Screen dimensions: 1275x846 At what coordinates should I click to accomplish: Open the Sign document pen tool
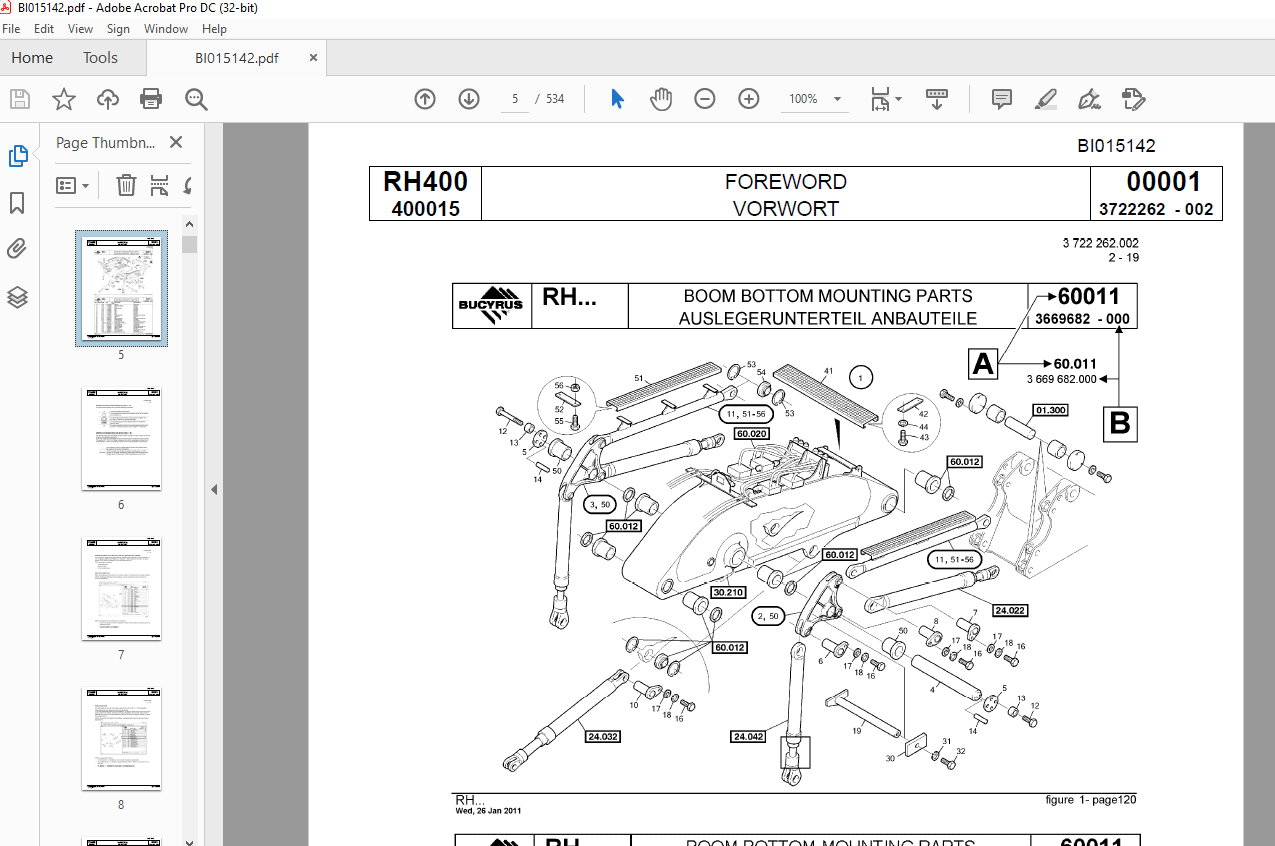[x=1089, y=99]
